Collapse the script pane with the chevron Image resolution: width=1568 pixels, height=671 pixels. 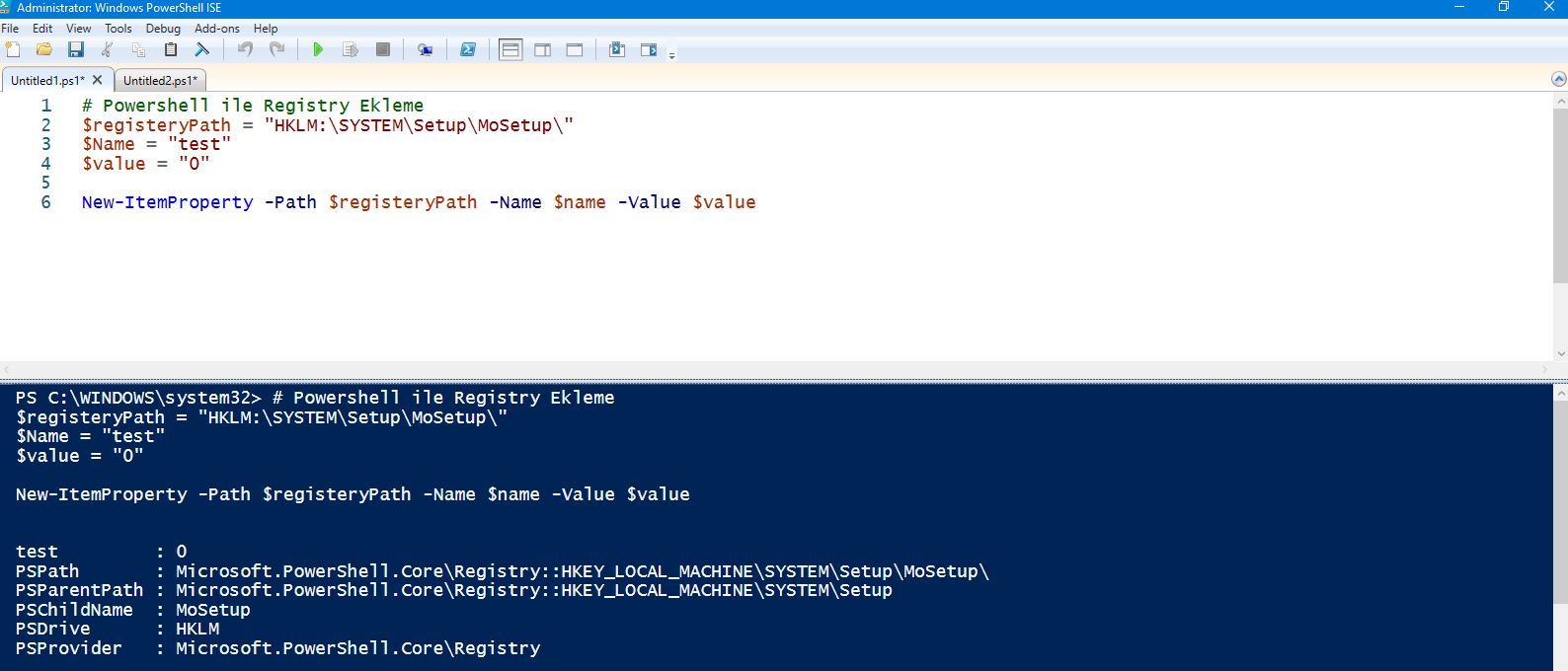[1559, 79]
